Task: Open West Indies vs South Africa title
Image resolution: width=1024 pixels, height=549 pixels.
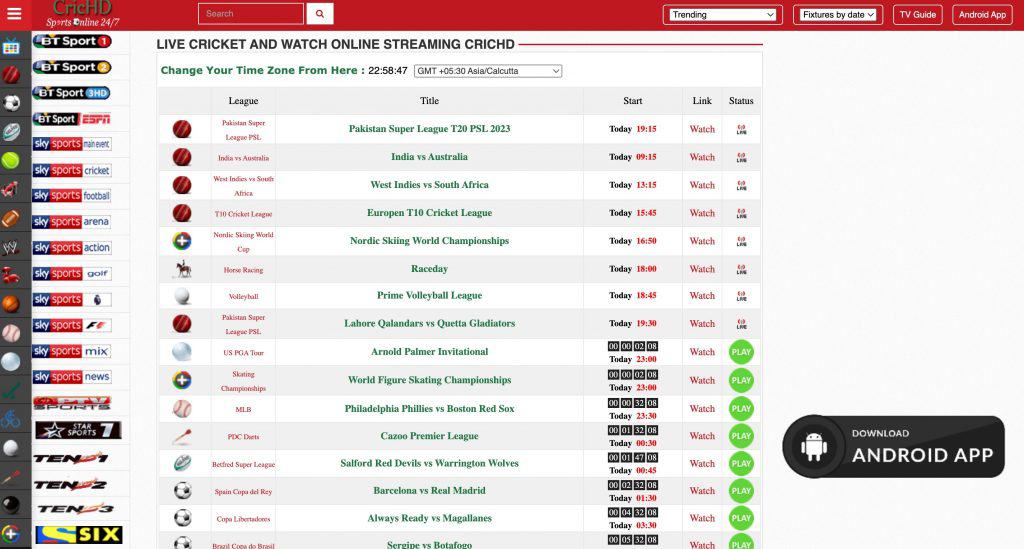Action: [x=429, y=185]
